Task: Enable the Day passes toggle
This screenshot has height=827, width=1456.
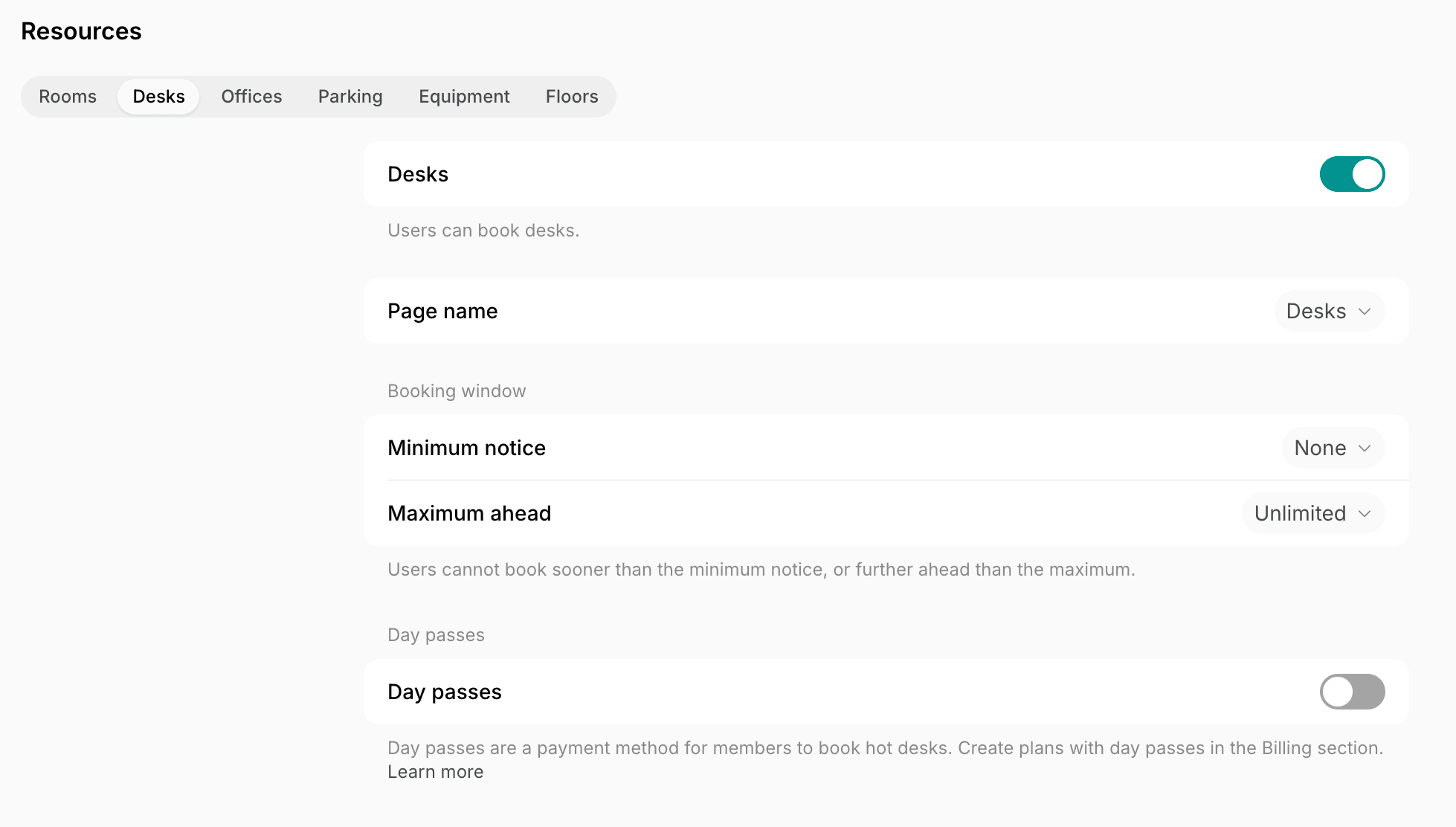Action: 1352,692
